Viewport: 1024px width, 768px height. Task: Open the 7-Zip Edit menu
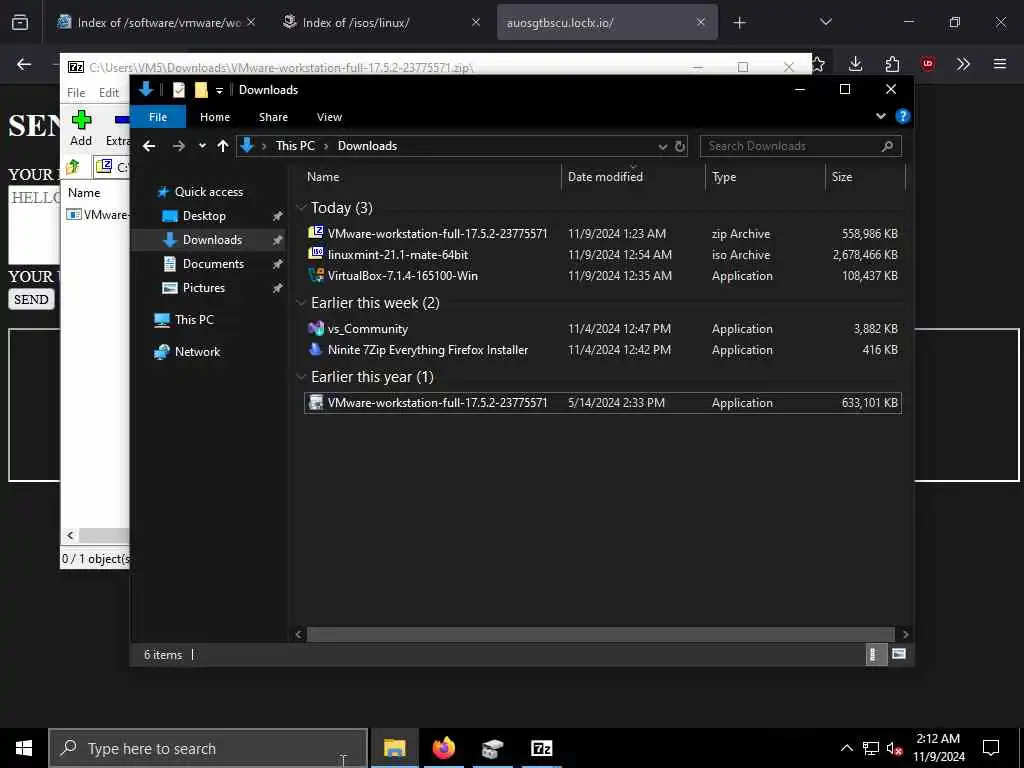tap(108, 92)
